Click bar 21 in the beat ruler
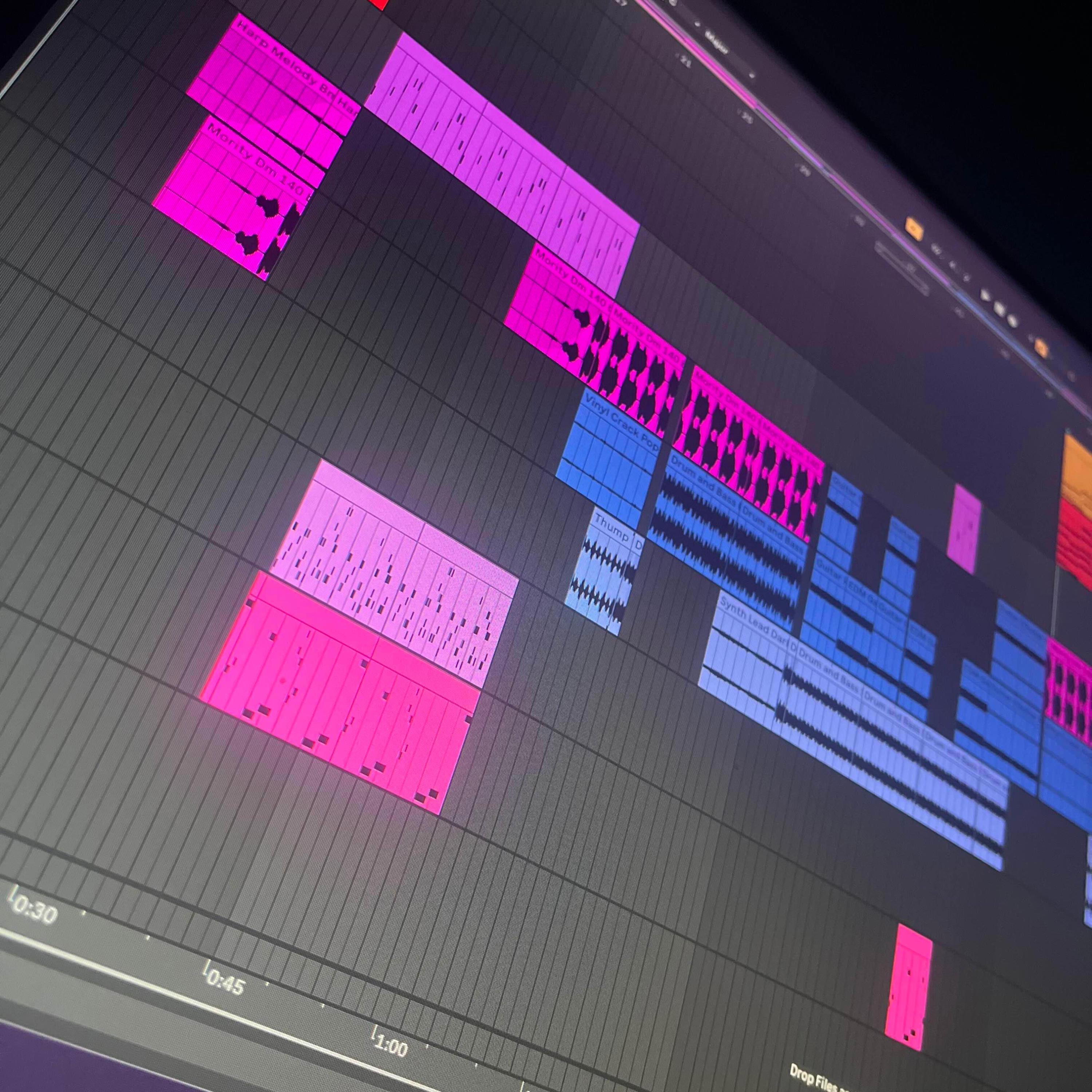Screen dimensions: 1092x1092 685,61
